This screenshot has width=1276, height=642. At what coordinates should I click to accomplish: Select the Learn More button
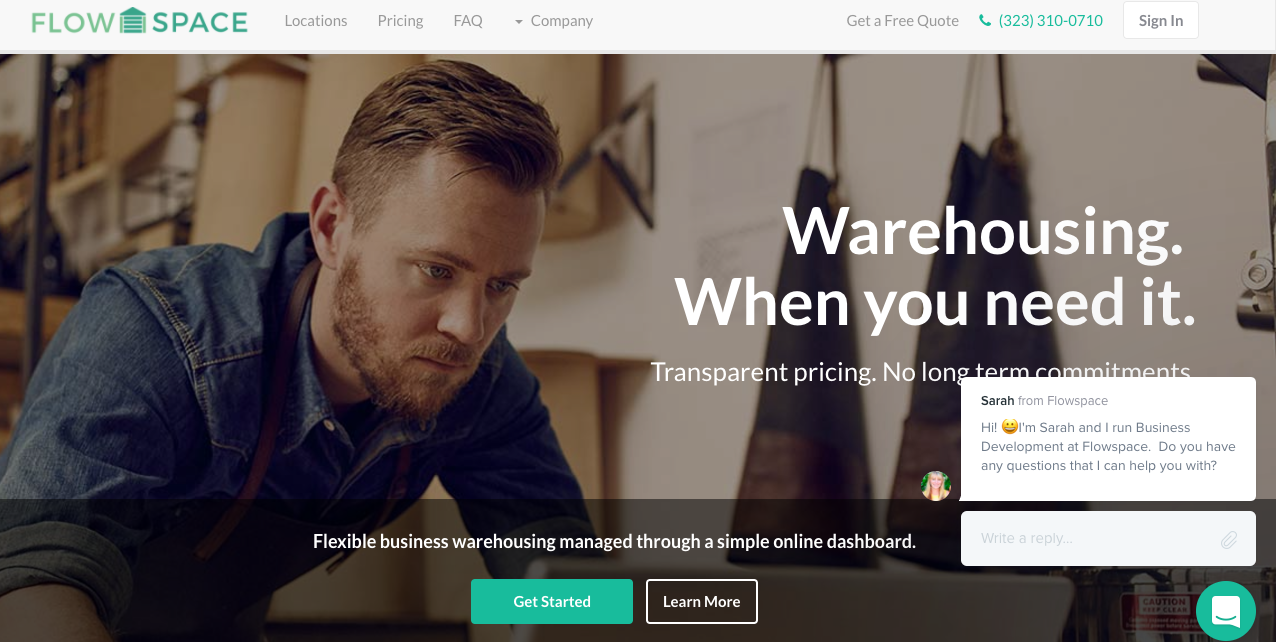pyautogui.click(x=702, y=601)
